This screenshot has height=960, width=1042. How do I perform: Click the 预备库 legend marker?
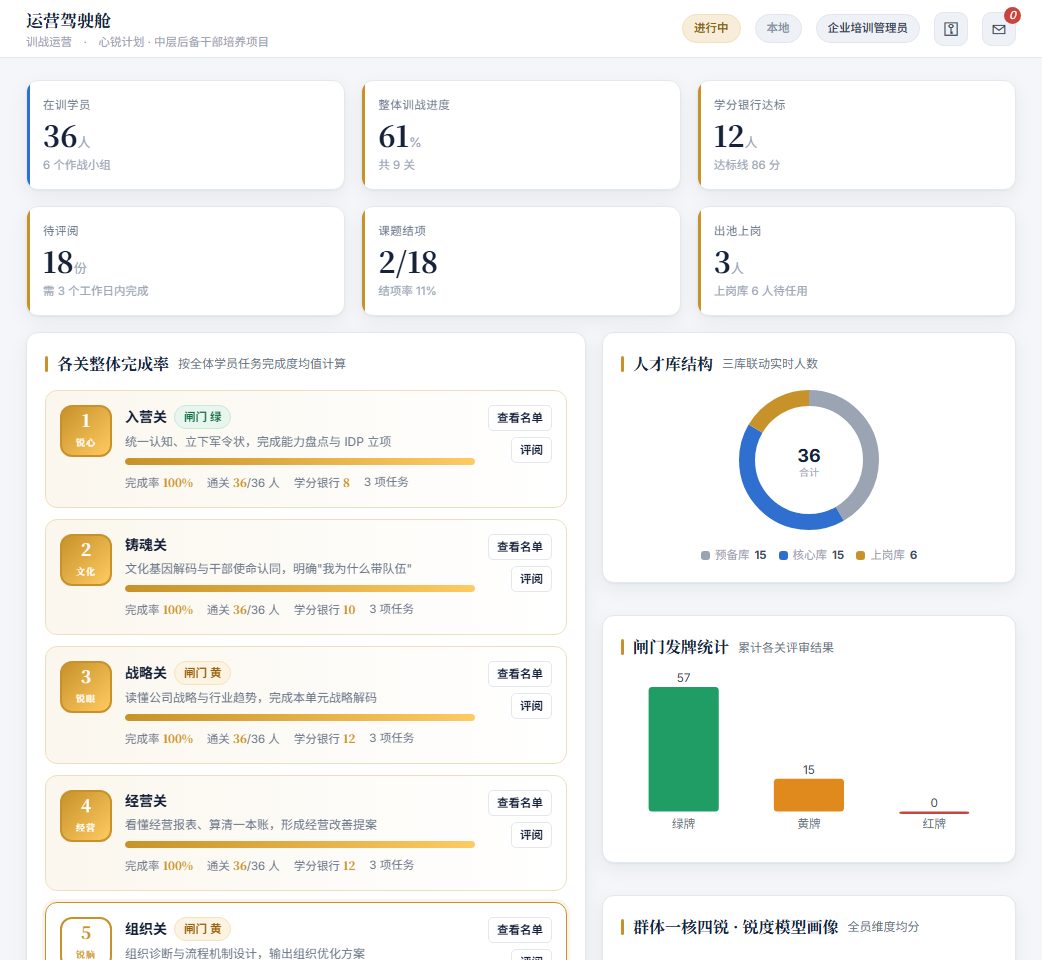pos(705,555)
